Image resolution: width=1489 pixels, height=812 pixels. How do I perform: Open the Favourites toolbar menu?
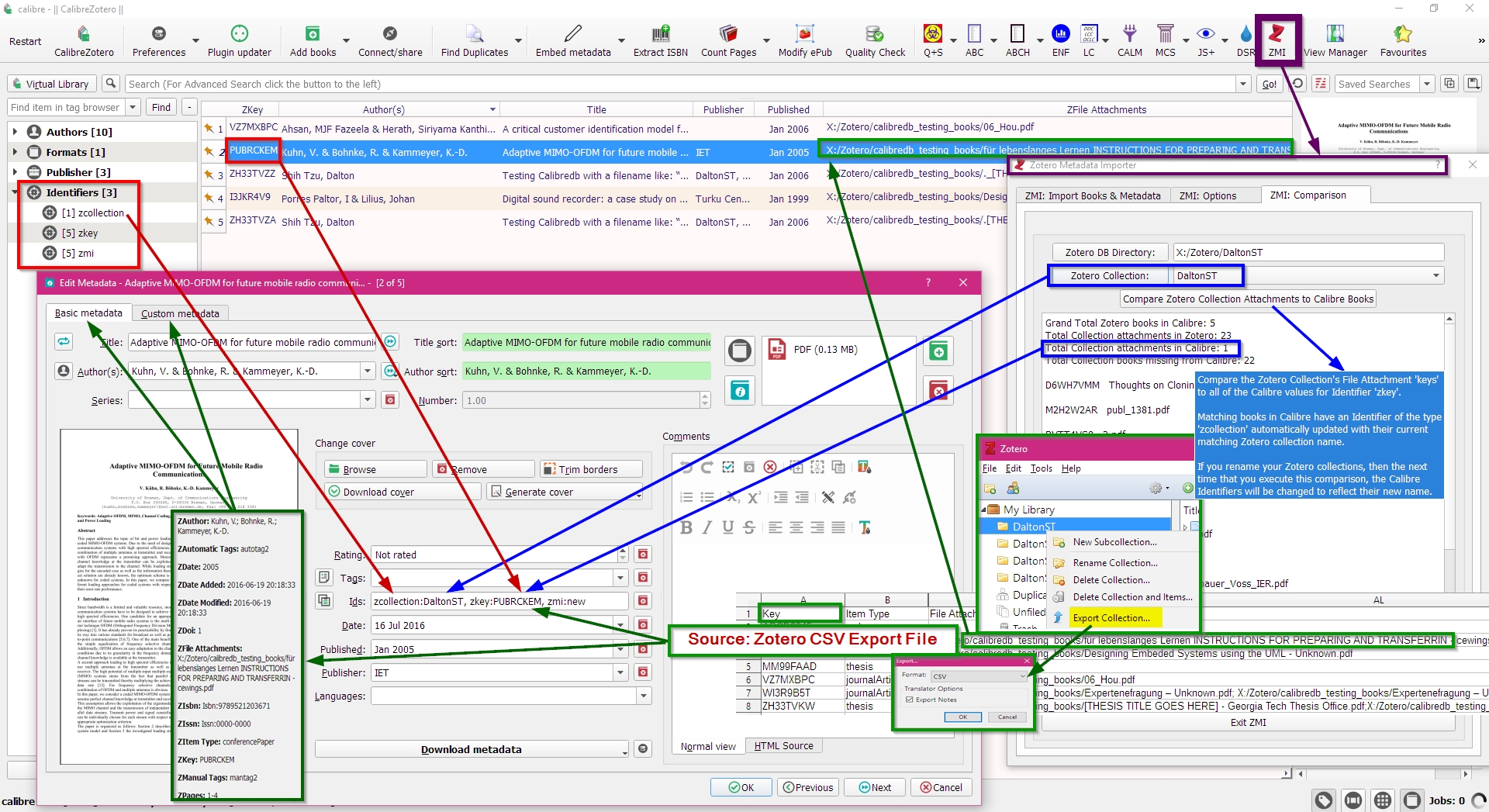point(1403,41)
